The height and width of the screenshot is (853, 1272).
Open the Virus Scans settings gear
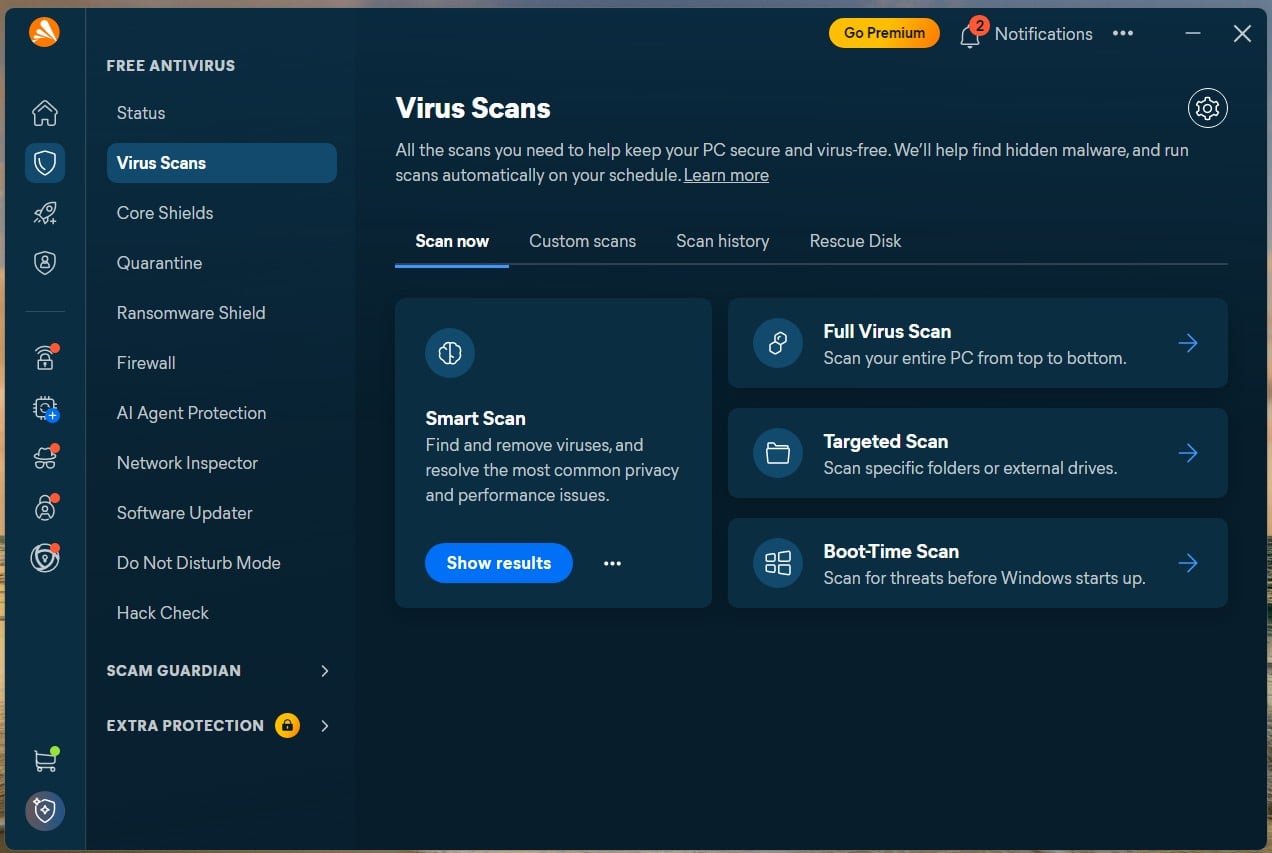1208,108
